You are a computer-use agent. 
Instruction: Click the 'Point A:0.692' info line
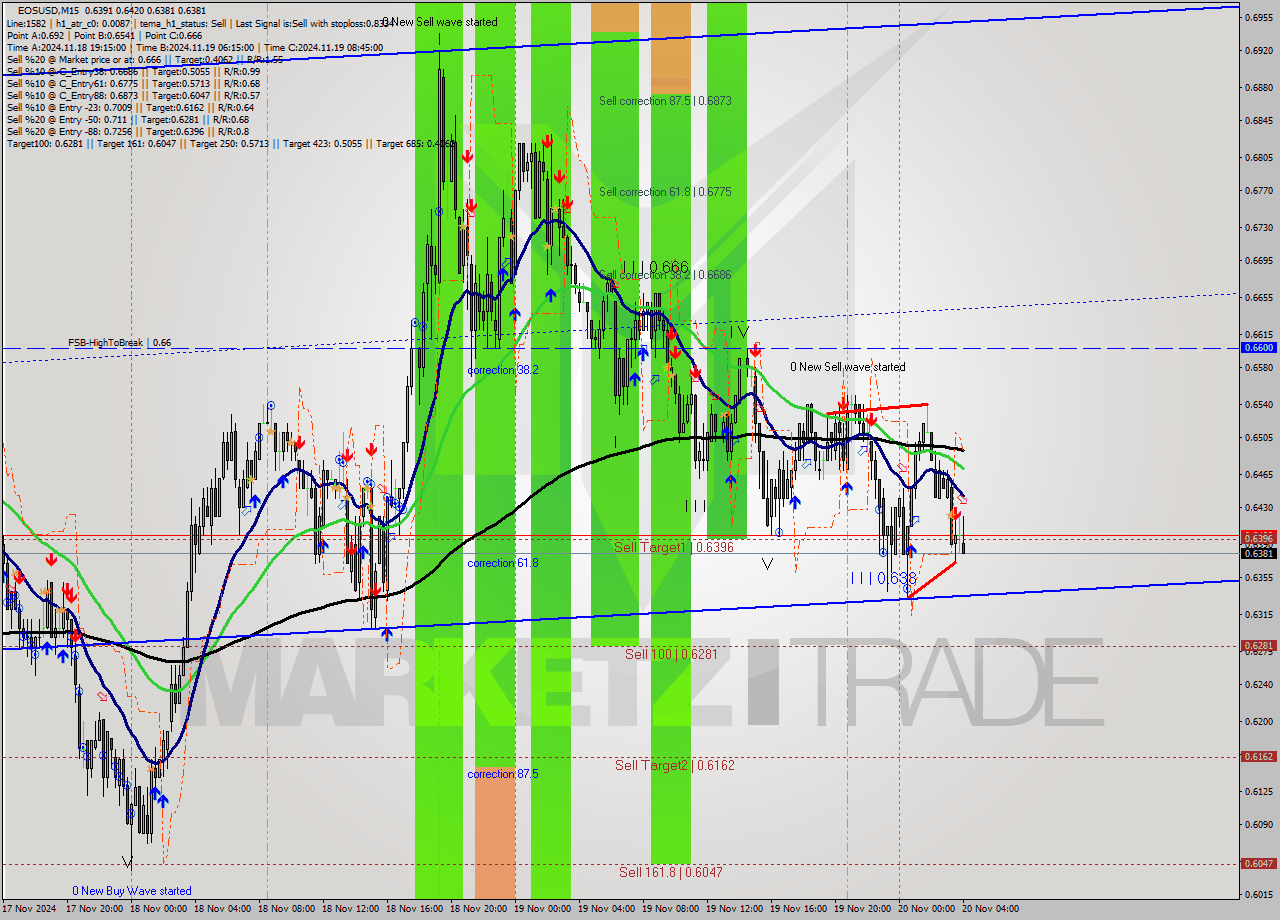click(104, 35)
